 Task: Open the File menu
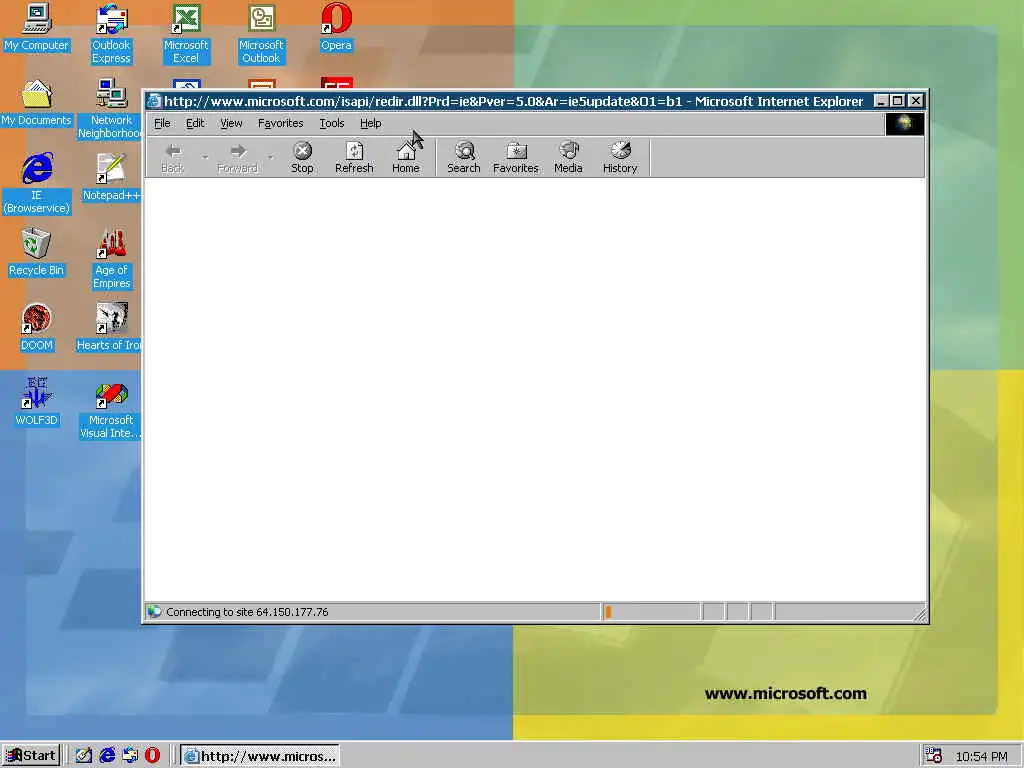click(x=162, y=123)
